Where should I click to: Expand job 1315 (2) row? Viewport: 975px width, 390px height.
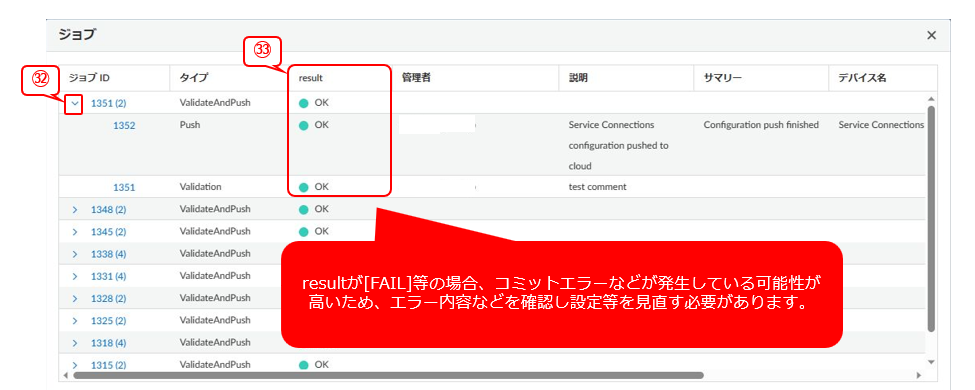click(x=75, y=366)
